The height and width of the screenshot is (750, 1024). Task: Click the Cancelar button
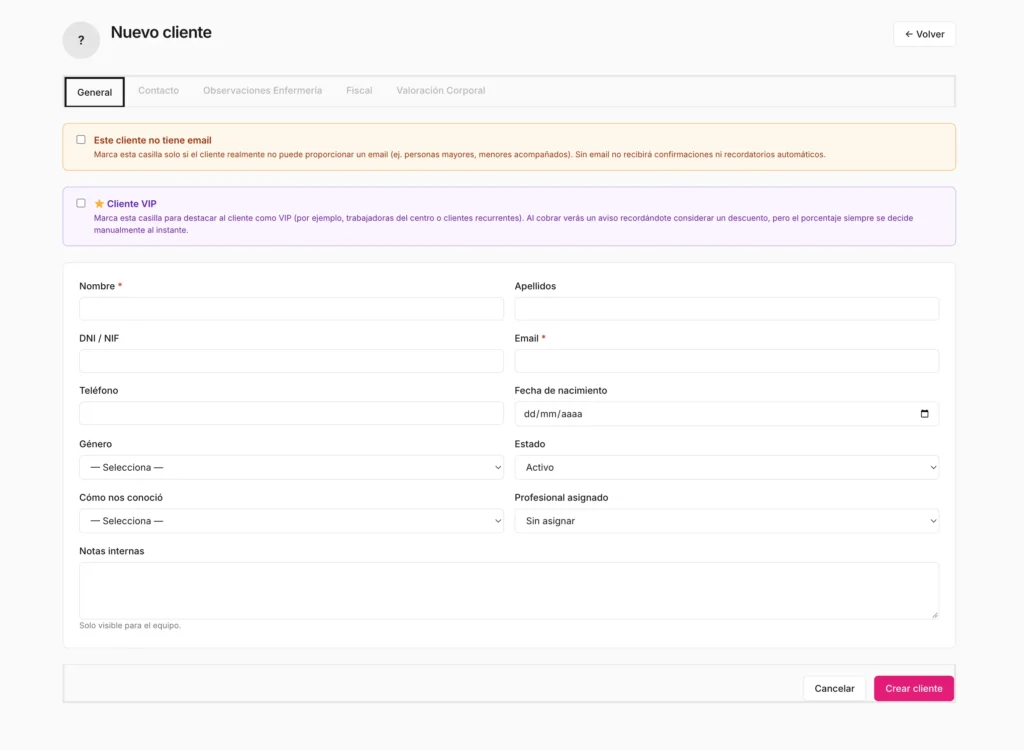pos(834,689)
